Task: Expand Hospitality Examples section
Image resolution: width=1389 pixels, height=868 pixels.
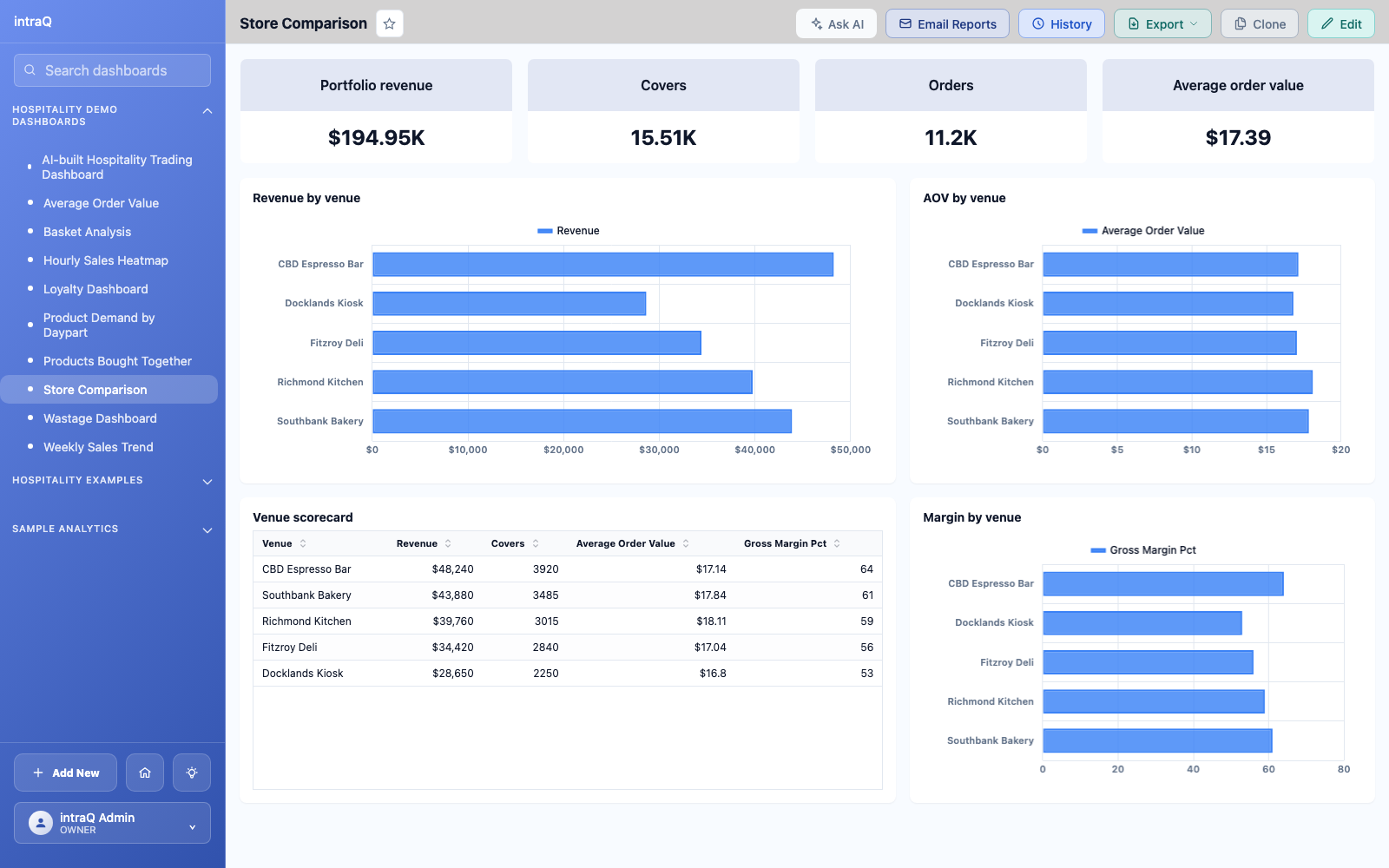Action: point(207,482)
